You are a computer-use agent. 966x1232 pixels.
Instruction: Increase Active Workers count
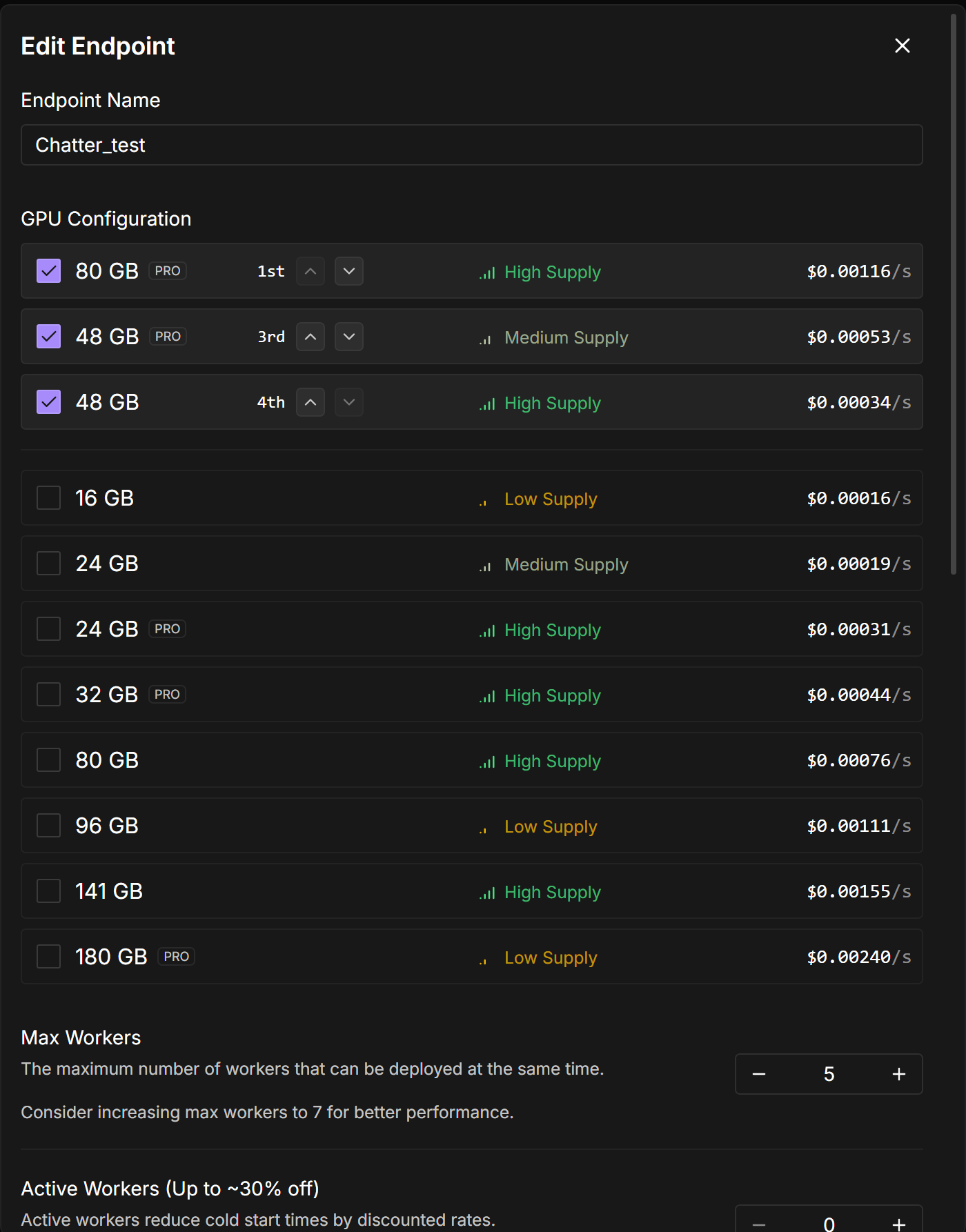pyautogui.click(x=898, y=1224)
